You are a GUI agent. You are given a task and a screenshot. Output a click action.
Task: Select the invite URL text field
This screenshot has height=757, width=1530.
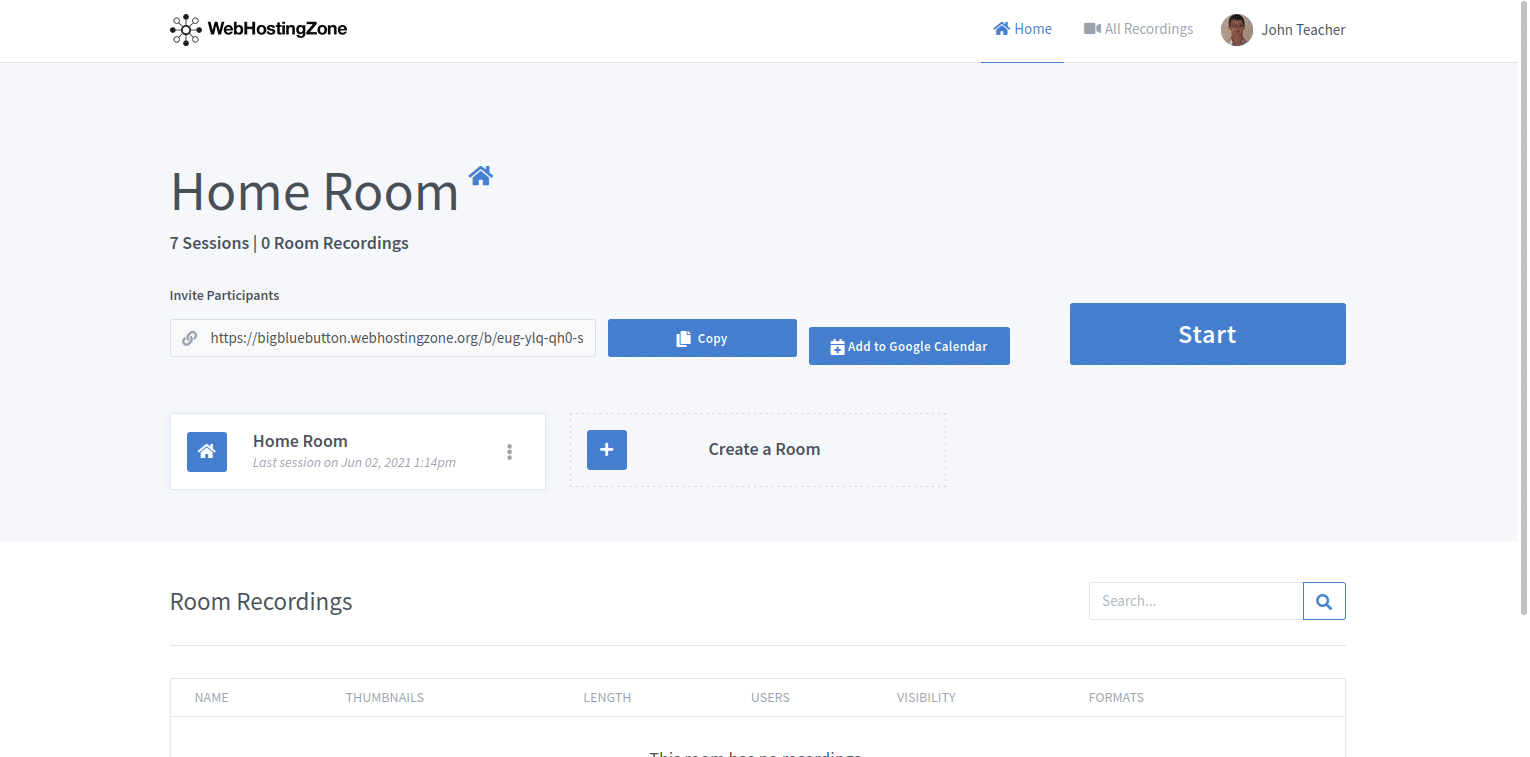[x=390, y=338]
